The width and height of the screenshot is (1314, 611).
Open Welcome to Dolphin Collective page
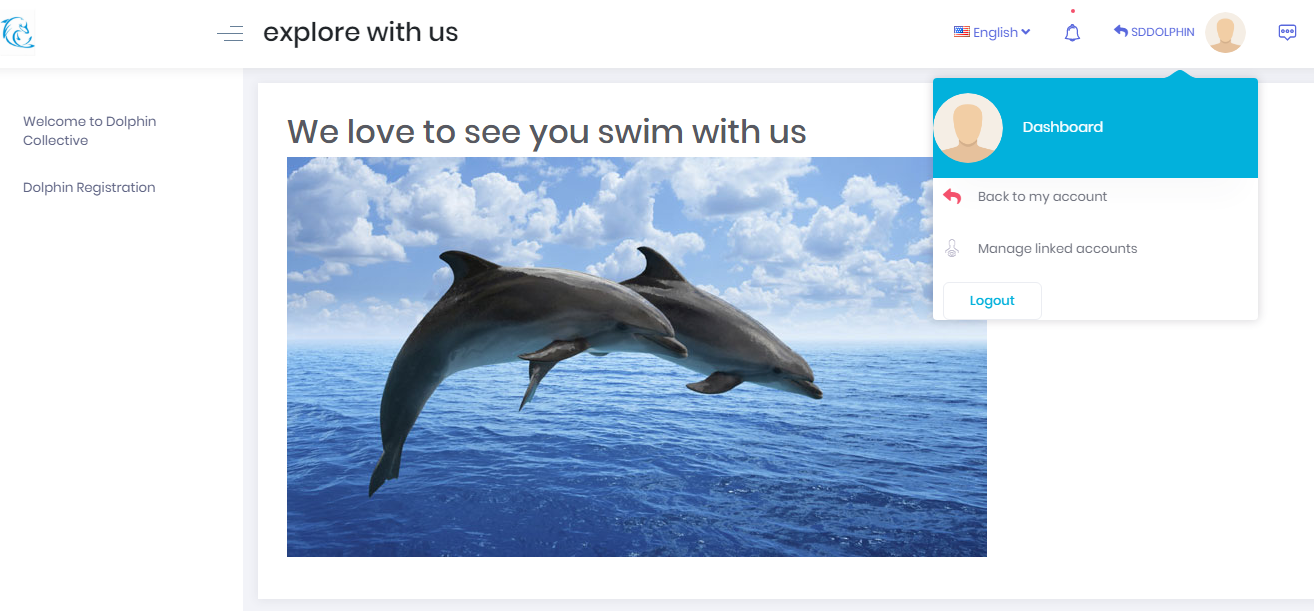point(90,131)
